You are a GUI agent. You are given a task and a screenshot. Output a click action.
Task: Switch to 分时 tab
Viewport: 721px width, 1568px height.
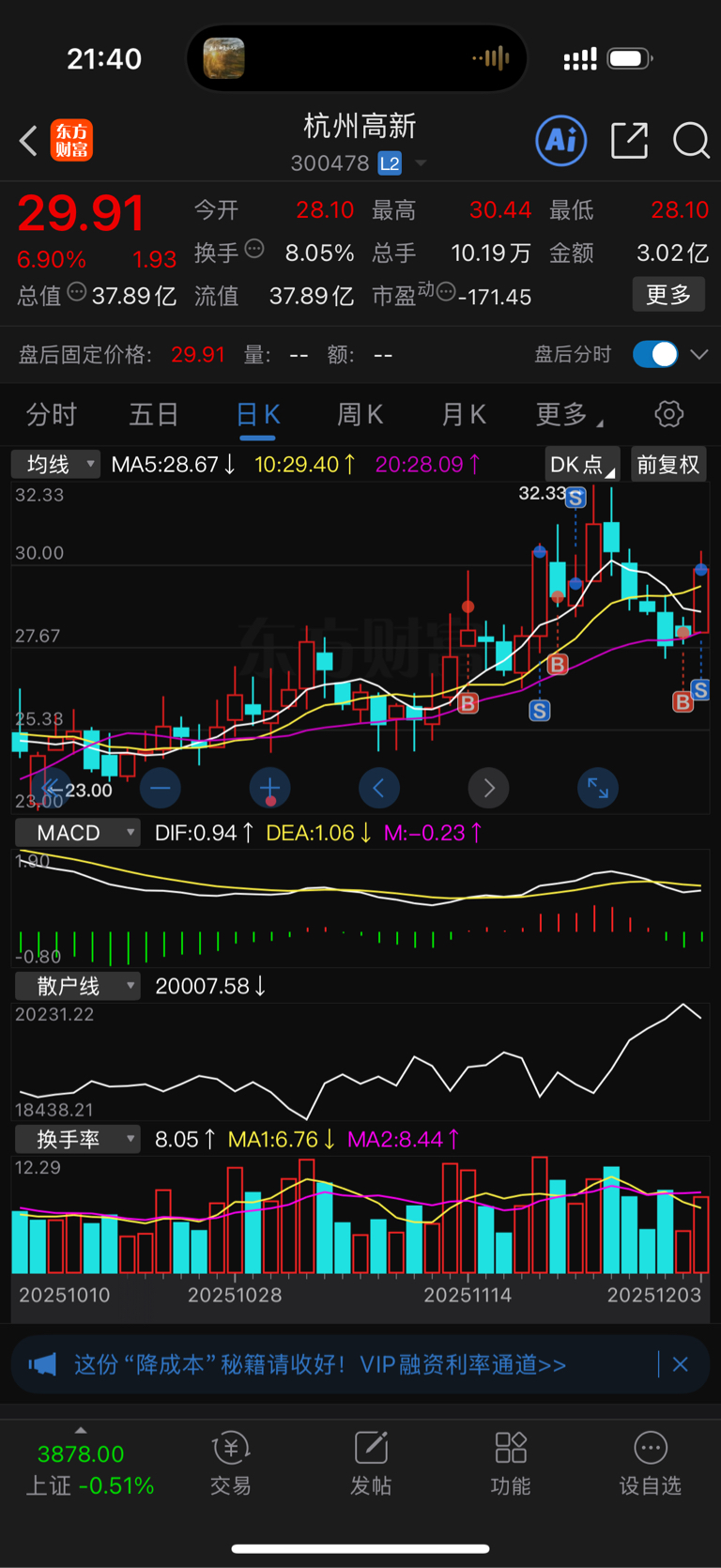point(52,414)
